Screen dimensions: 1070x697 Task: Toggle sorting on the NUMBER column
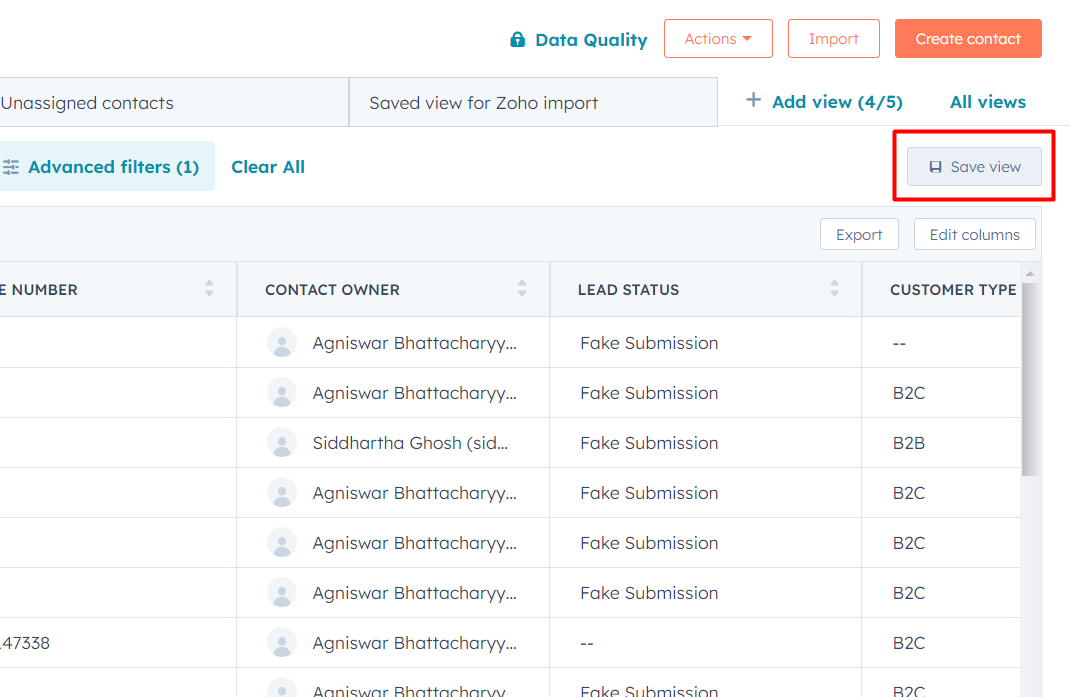click(x=209, y=289)
